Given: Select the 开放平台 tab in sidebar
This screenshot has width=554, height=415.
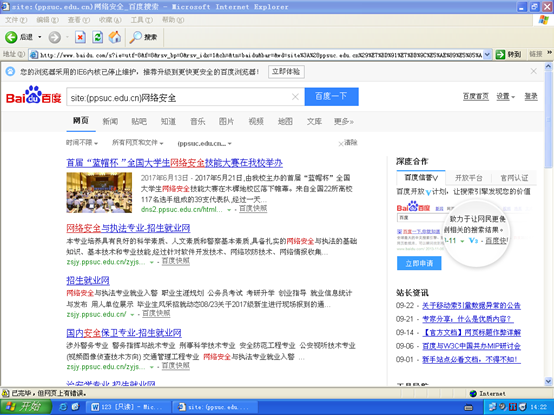Looking at the screenshot, I should tap(468, 178).
